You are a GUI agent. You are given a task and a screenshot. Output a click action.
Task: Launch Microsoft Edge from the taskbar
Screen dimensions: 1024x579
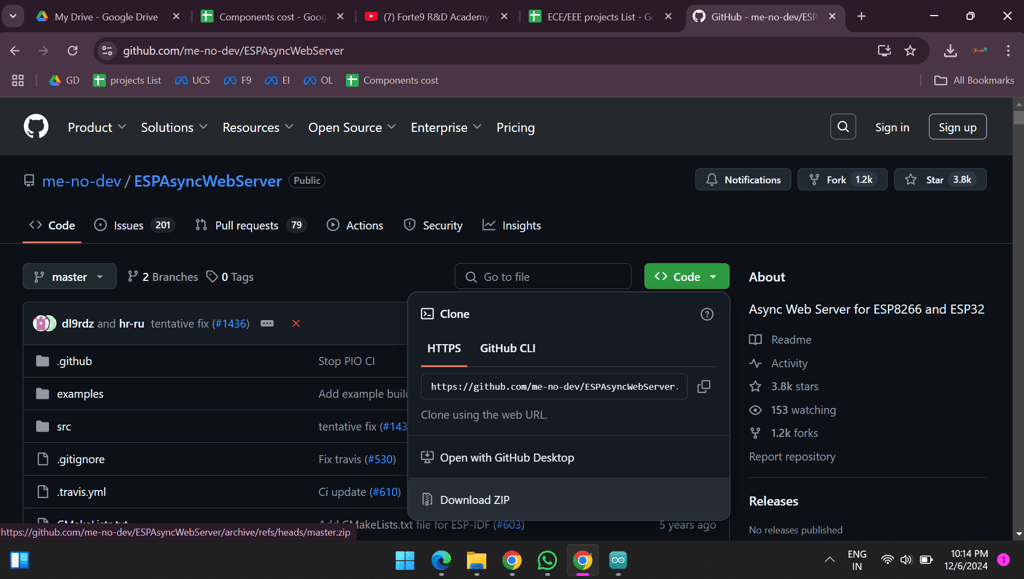point(441,560)
